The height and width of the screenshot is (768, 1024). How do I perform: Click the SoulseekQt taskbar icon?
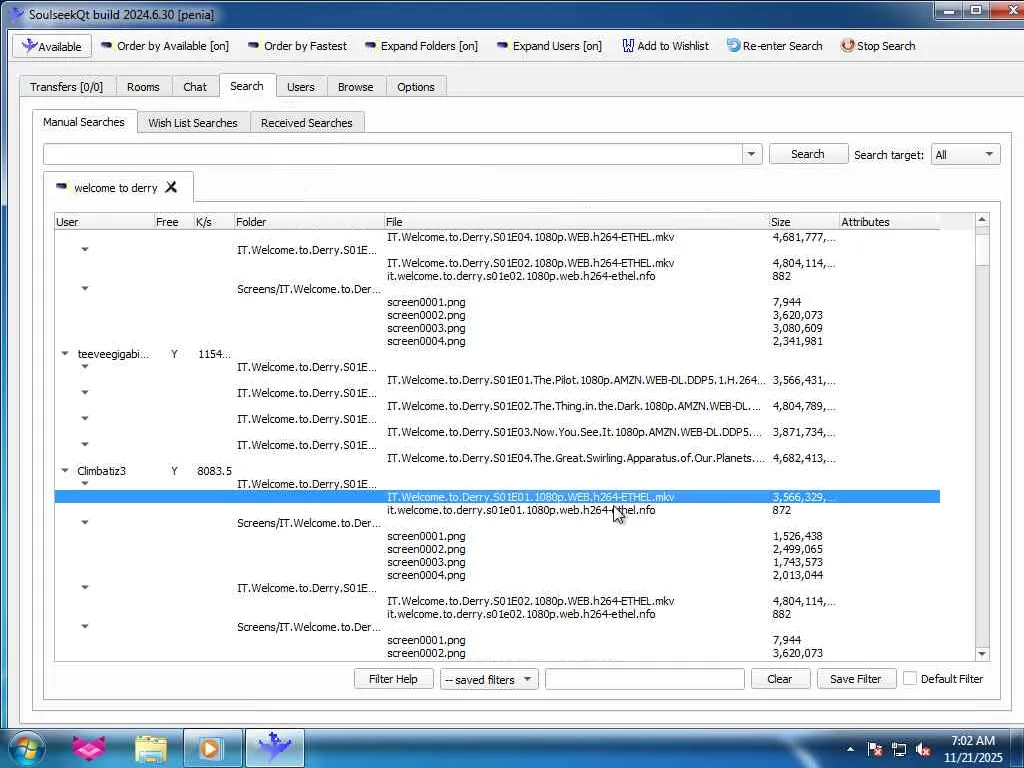click(274, 748)
